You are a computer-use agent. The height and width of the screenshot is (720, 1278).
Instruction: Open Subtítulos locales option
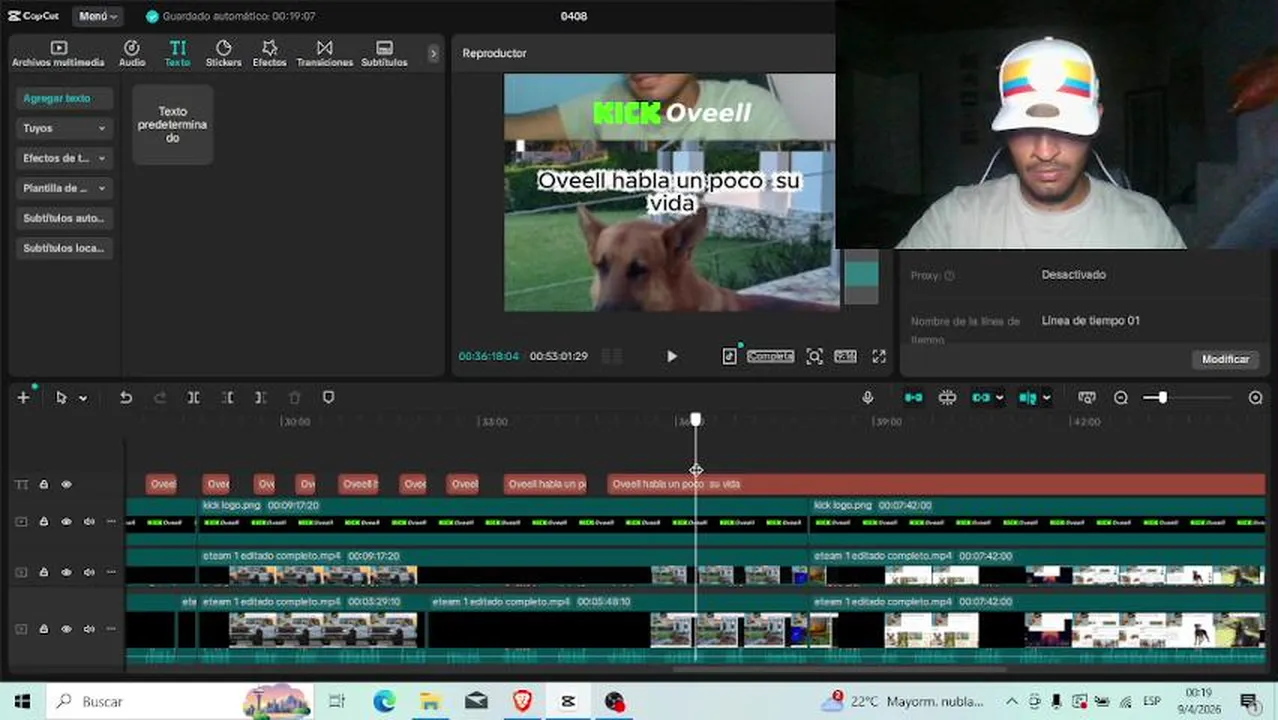click(64, 248)
